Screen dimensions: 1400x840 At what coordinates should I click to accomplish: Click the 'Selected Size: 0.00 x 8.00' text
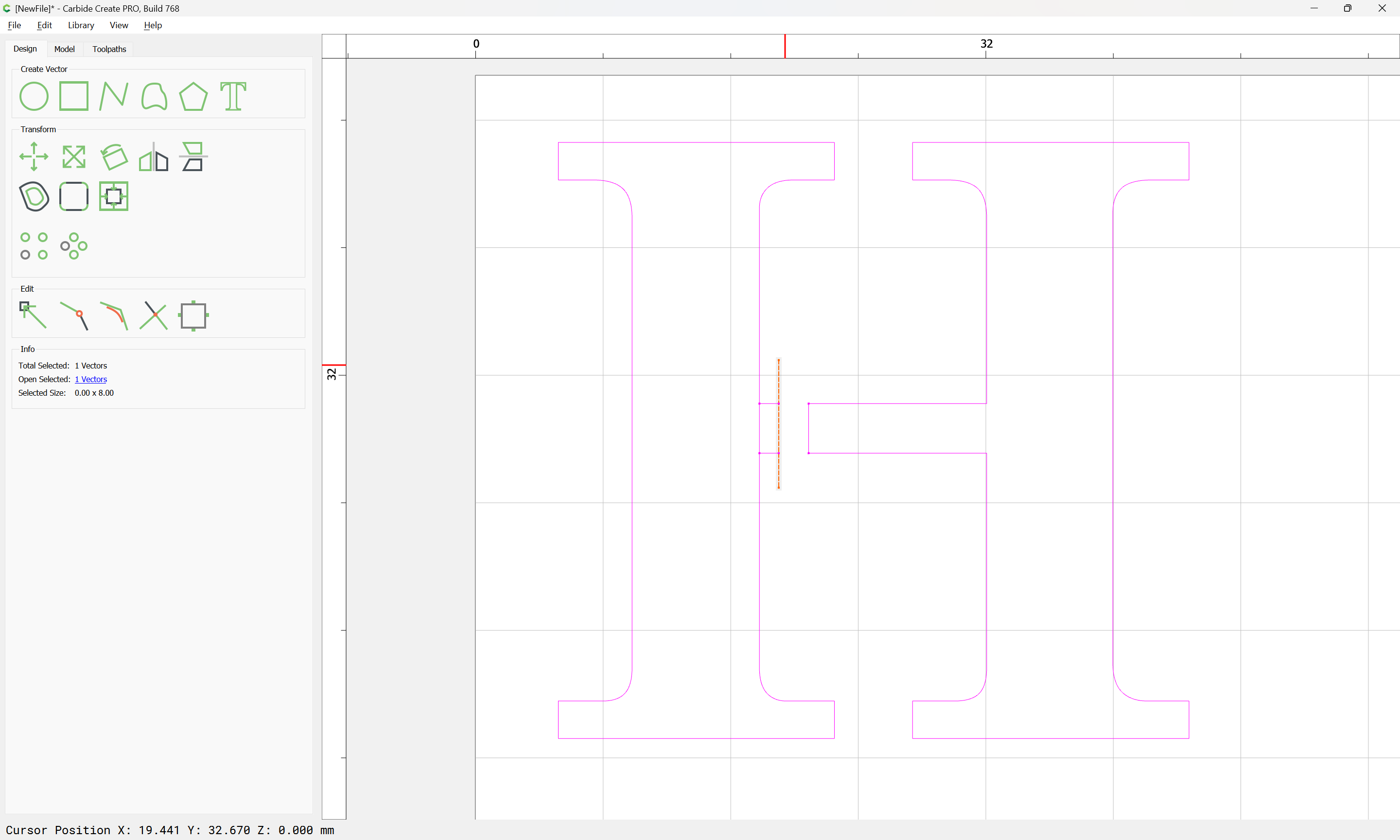click(x=66, y=393)
